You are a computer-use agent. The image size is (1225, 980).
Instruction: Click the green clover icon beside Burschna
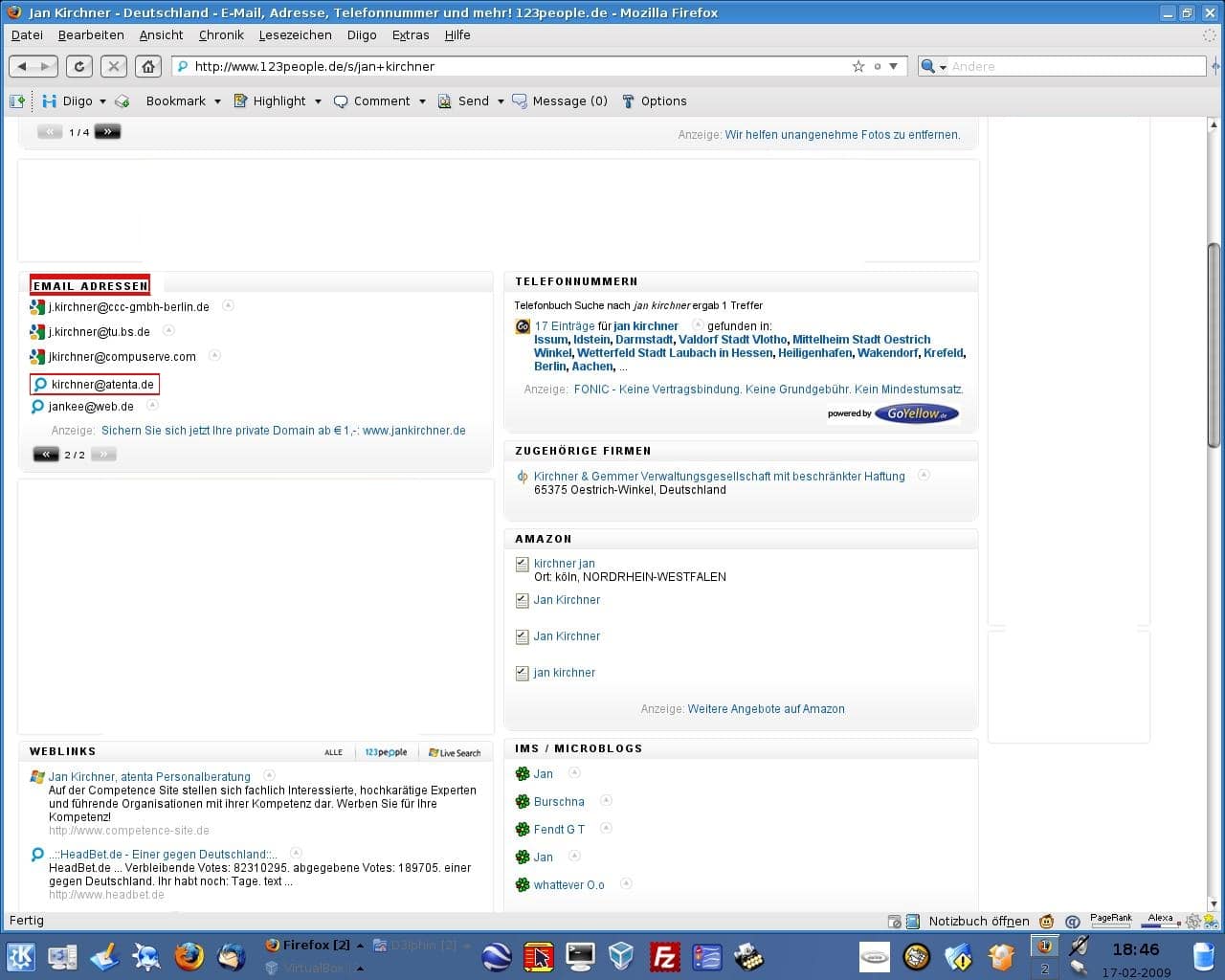(x=523, y=801)
